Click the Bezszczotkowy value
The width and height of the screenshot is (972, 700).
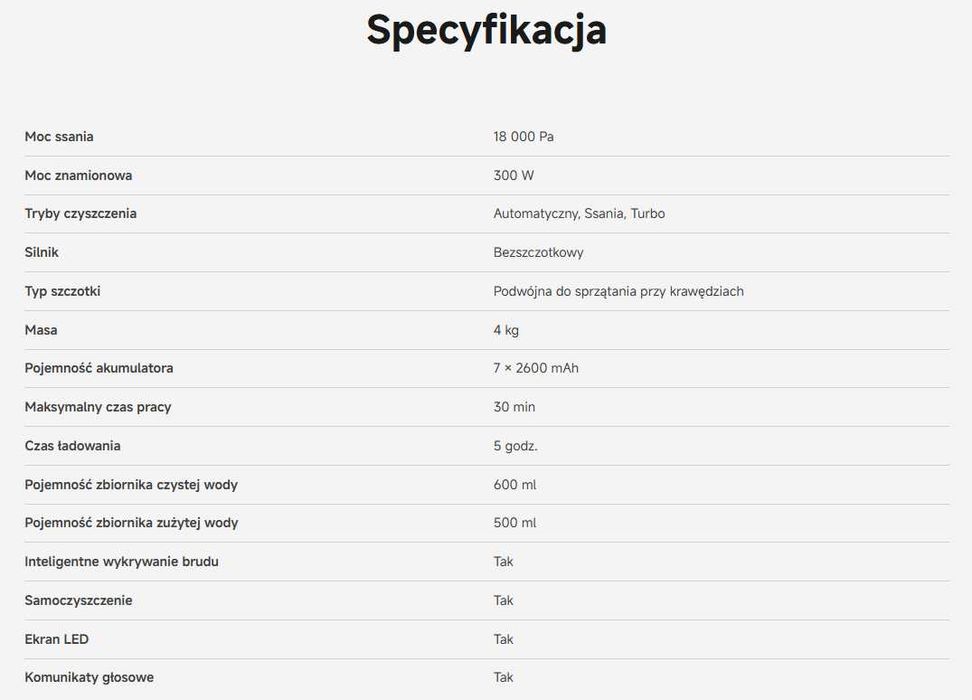pyautogui.click(x=538, y=252)
